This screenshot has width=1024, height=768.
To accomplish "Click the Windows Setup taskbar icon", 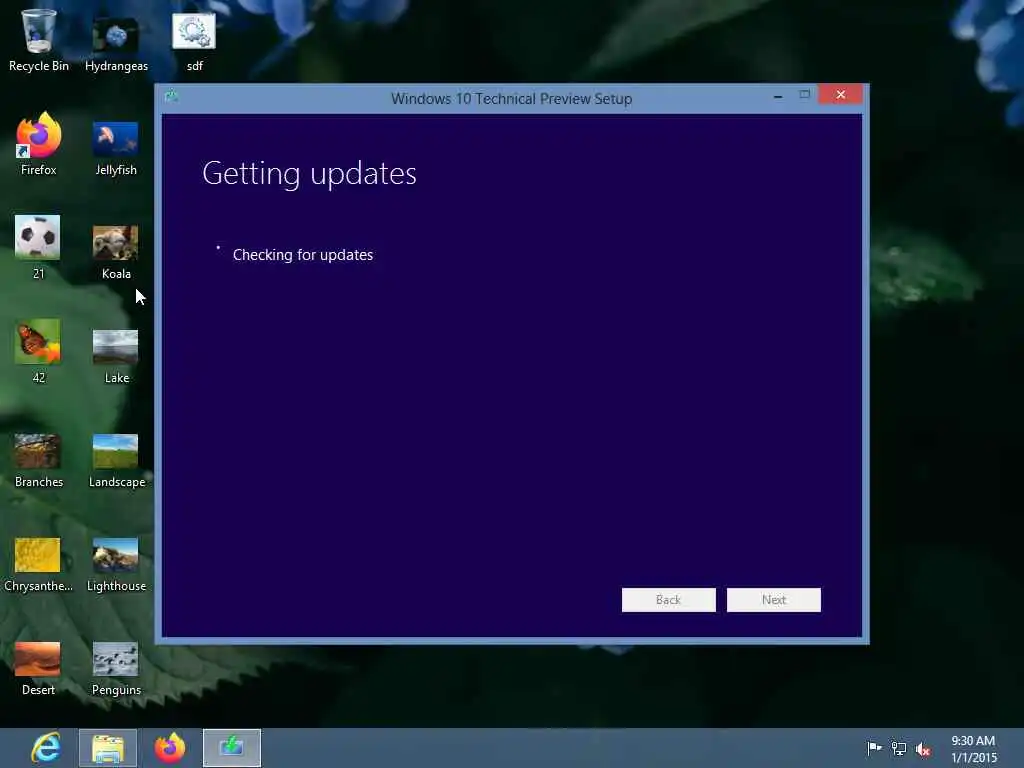I will [x=232, y=748].
